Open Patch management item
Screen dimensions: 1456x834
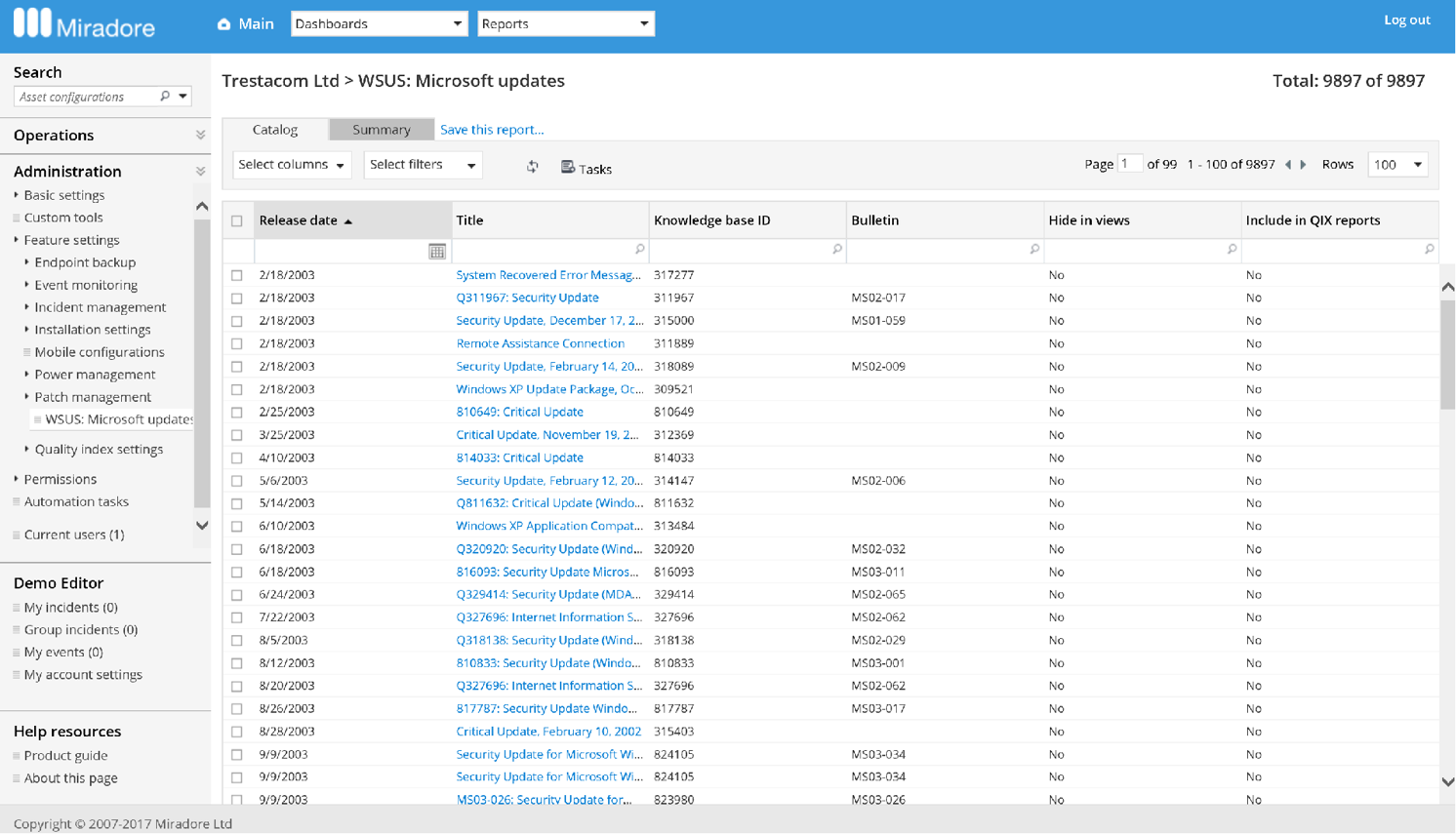point(93,397)
